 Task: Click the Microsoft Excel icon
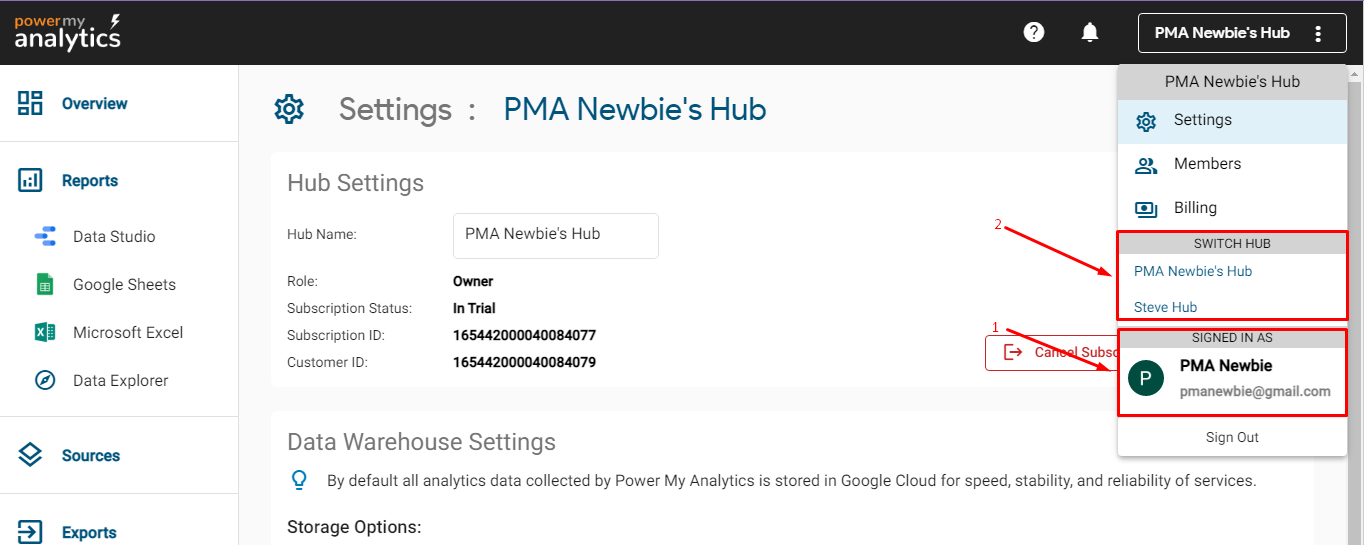click(45, 333)
